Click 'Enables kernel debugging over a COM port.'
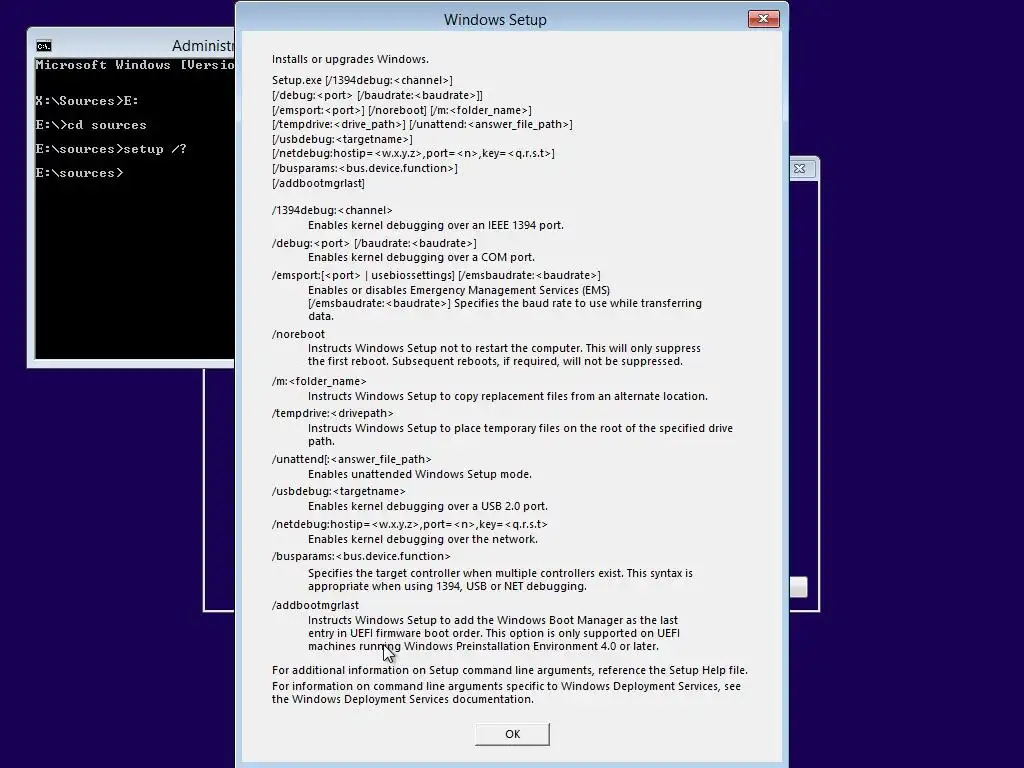This screenshot has height=768, width=1024. (x=421, y=257)
